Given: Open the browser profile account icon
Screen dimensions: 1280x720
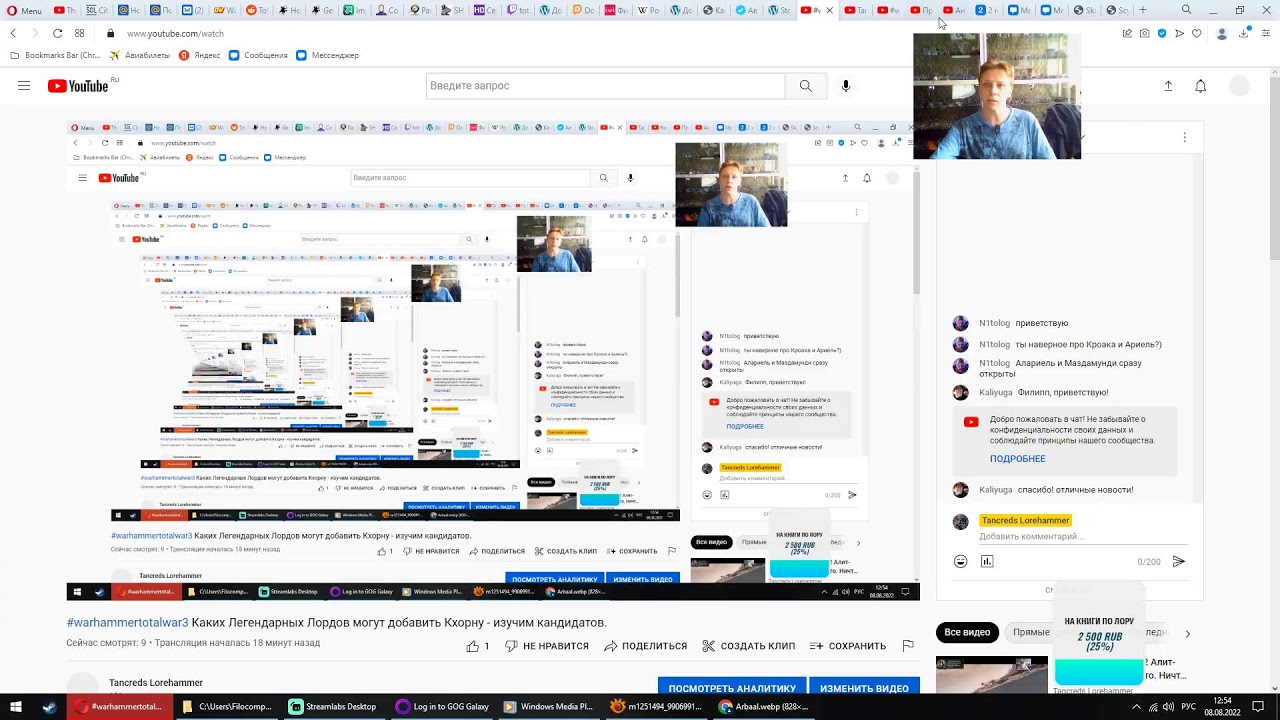Looking at the screenshot, I should pos(1222,33).
